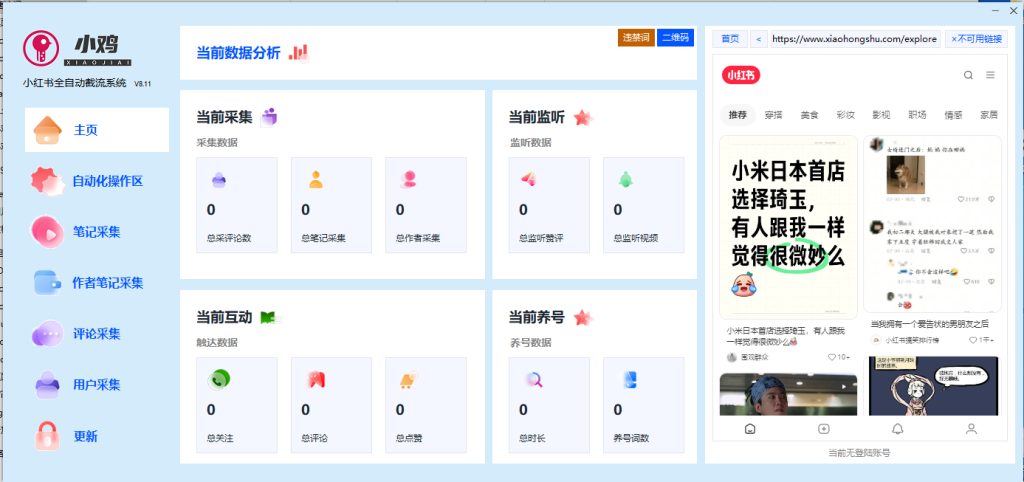Click the paper plane icon above 总监听赞评
The image size is (1024, 482).
(x=529, y=178)
